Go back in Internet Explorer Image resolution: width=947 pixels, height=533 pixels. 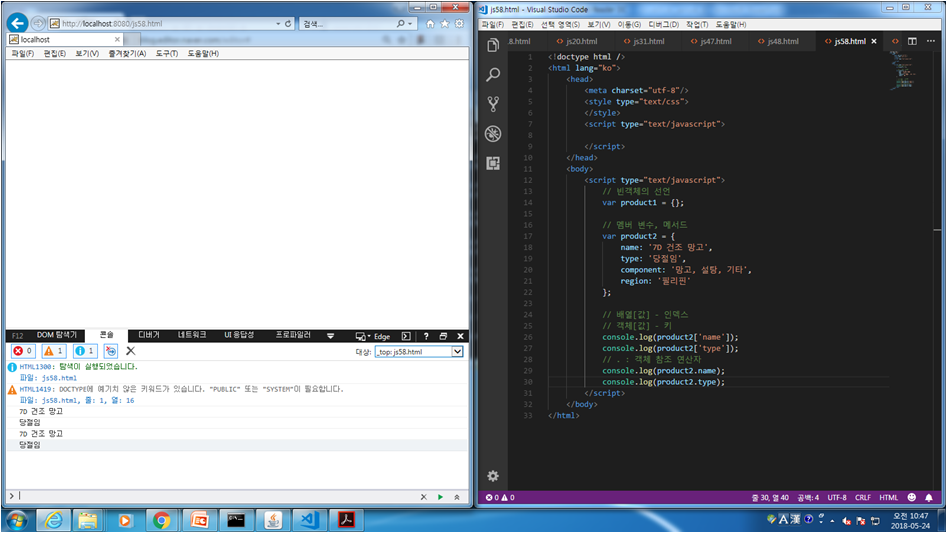[x=18, y=24]
